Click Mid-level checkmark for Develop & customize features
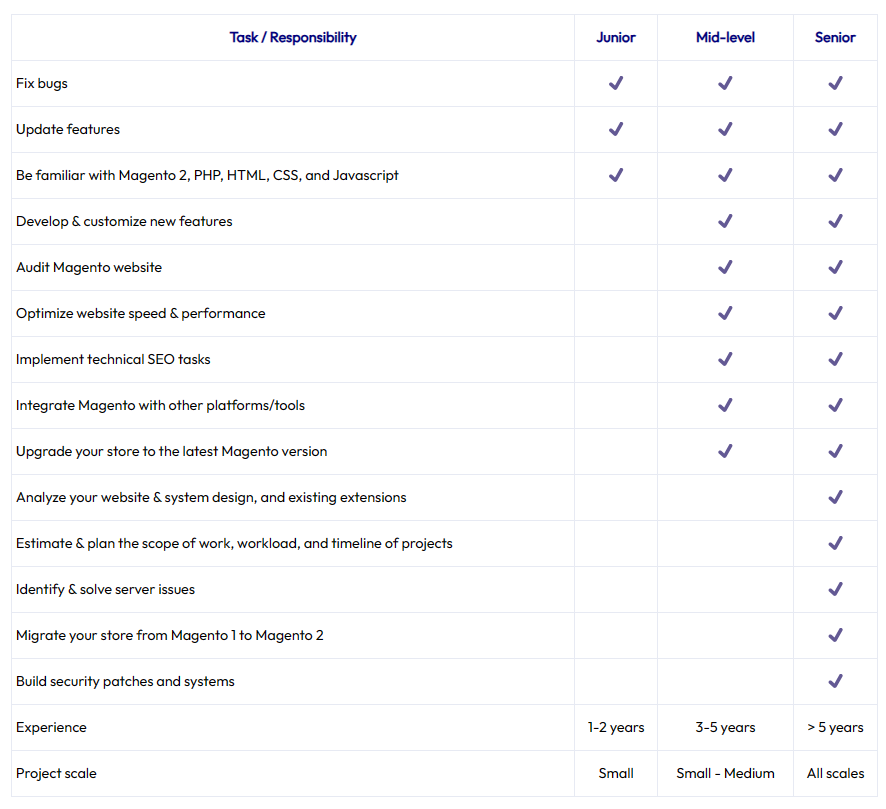The height and width of the screenshot is (809, 886). [x=725, y=221]
